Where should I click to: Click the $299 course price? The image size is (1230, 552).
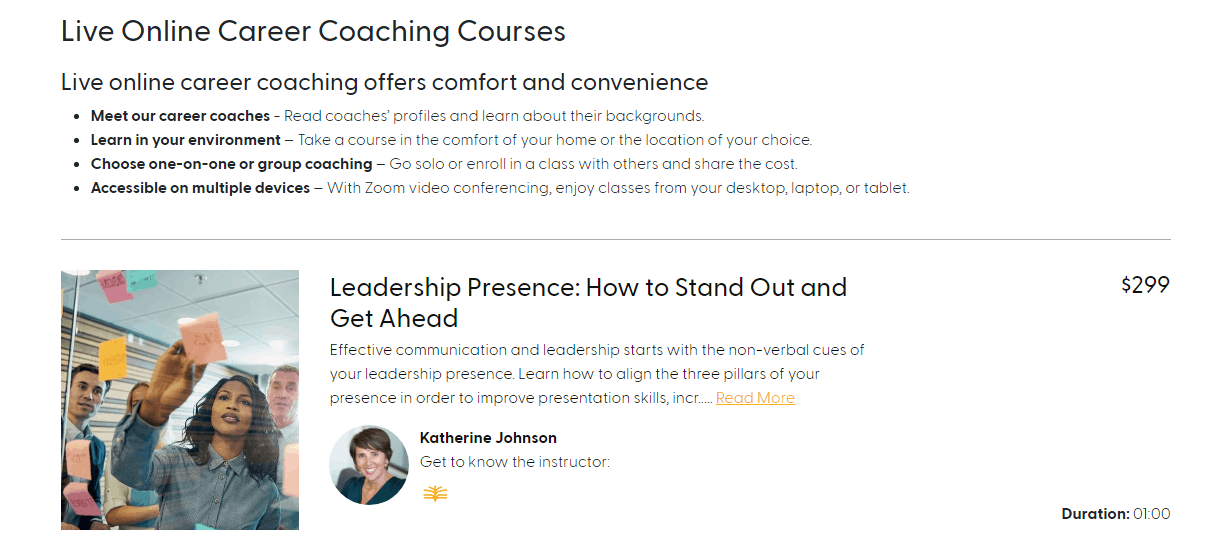click(x=1145, y=285)
